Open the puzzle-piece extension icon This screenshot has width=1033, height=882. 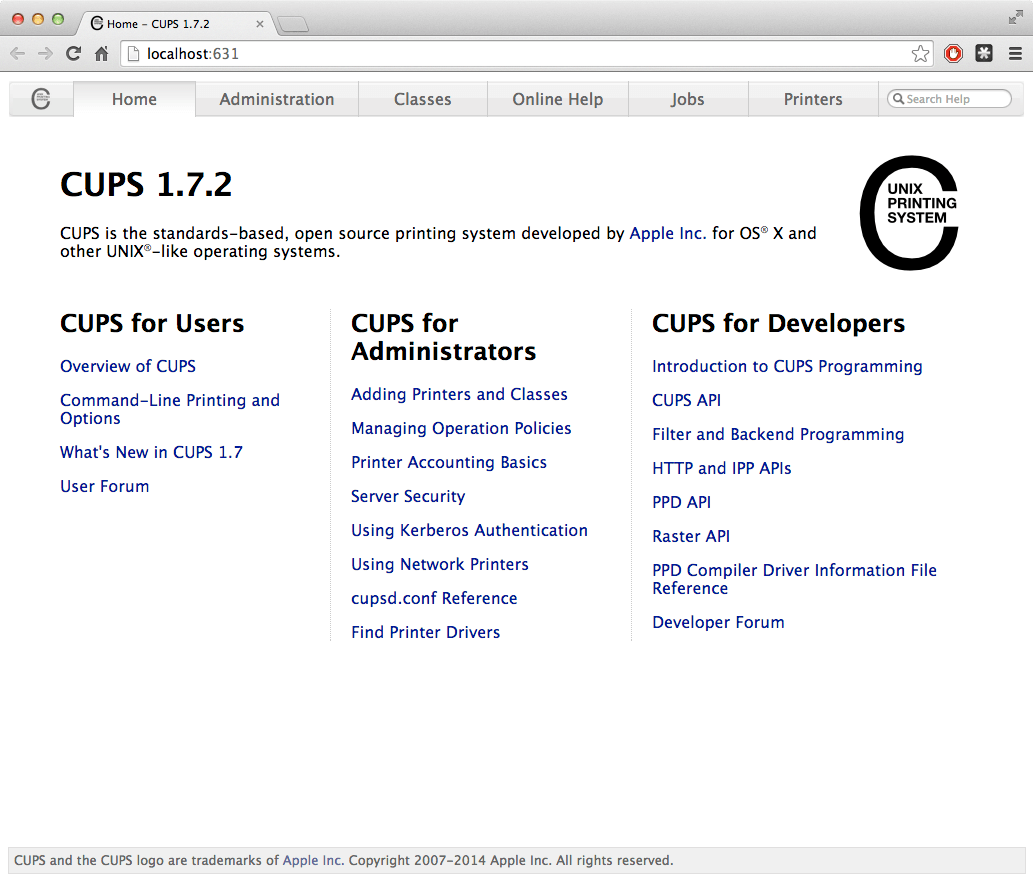[984, 53]
